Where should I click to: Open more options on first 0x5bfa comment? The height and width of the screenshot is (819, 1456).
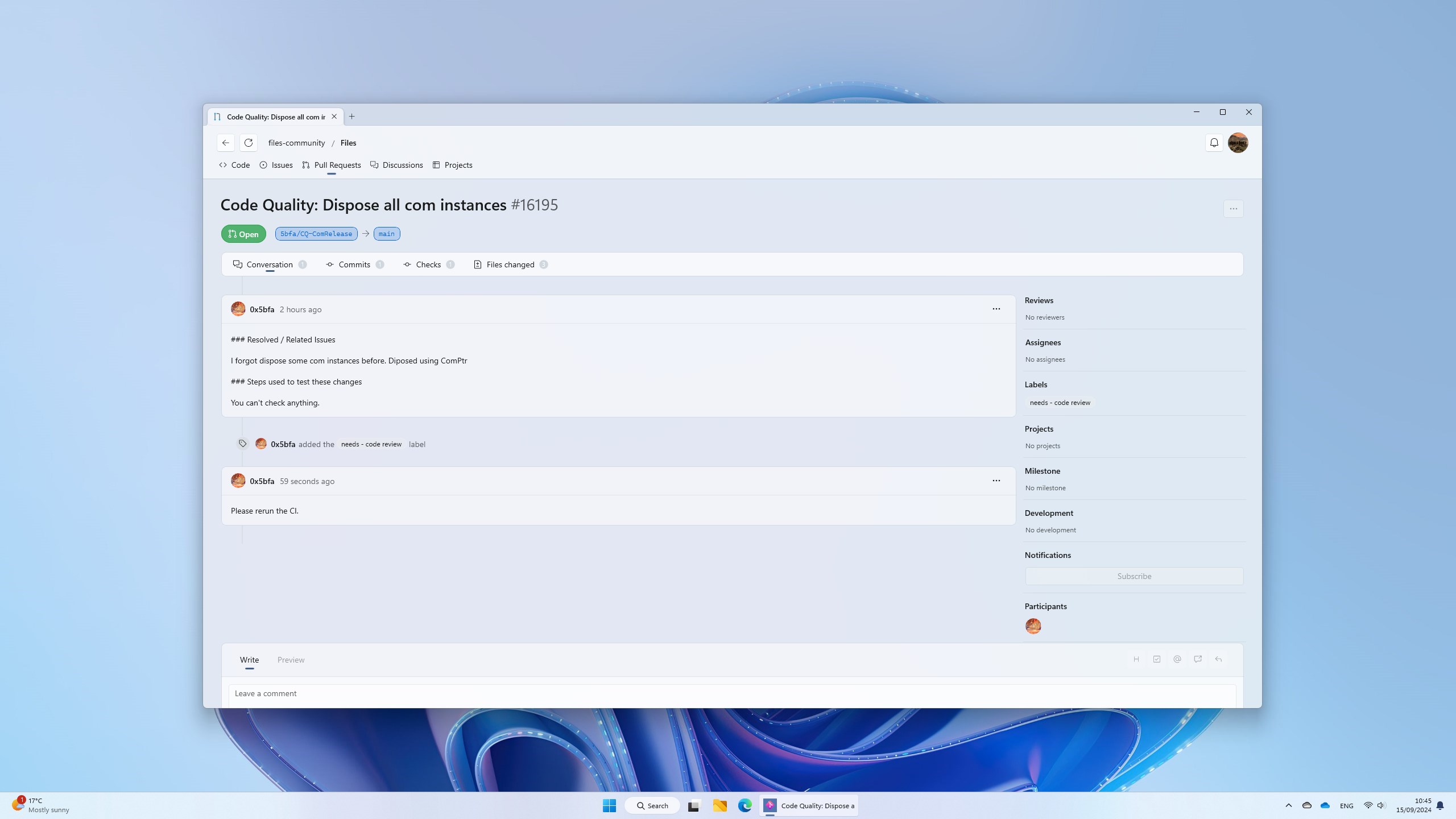tap(996, 309)
